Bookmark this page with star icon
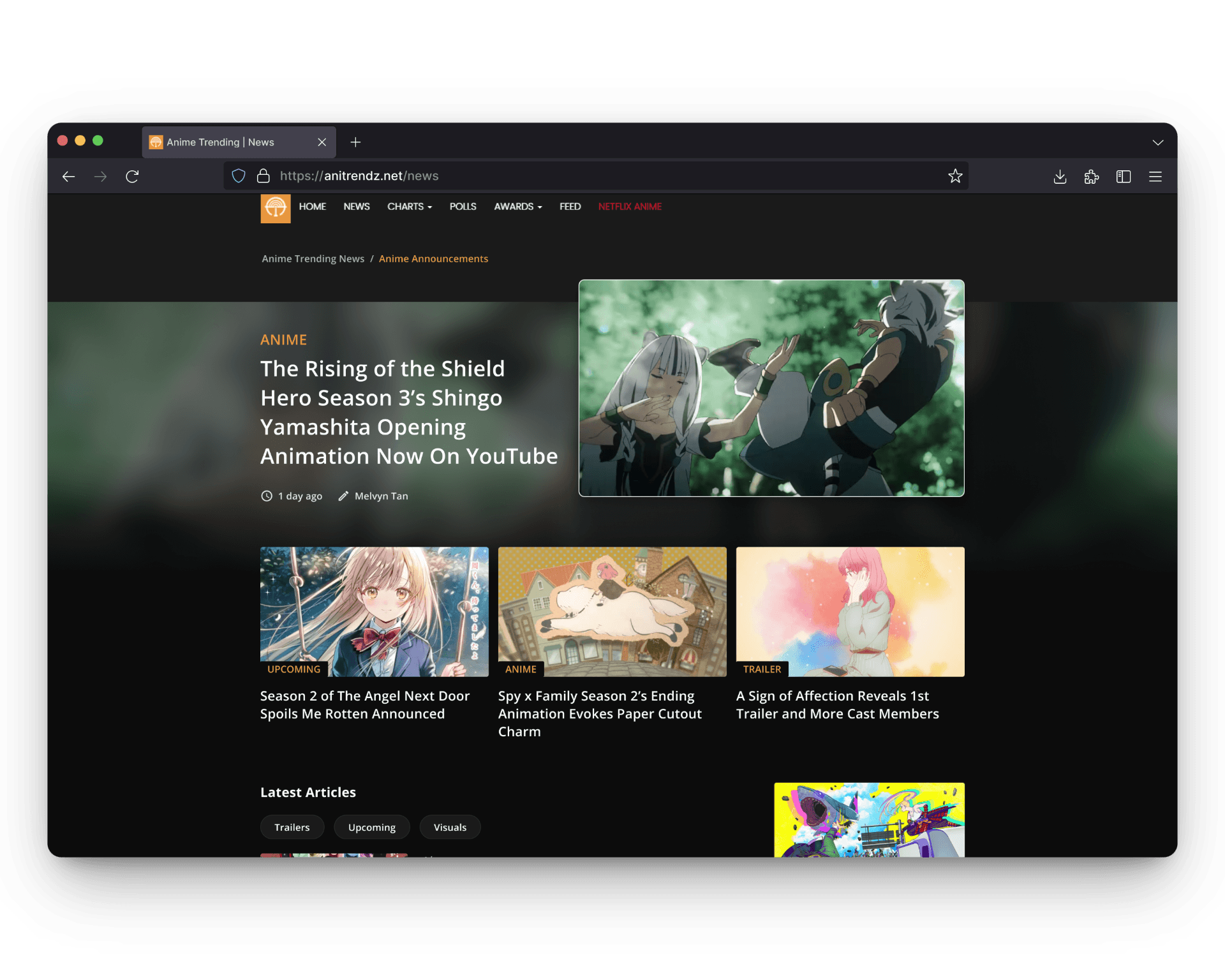Viewport: 1225px width, 980px height. 954,176
